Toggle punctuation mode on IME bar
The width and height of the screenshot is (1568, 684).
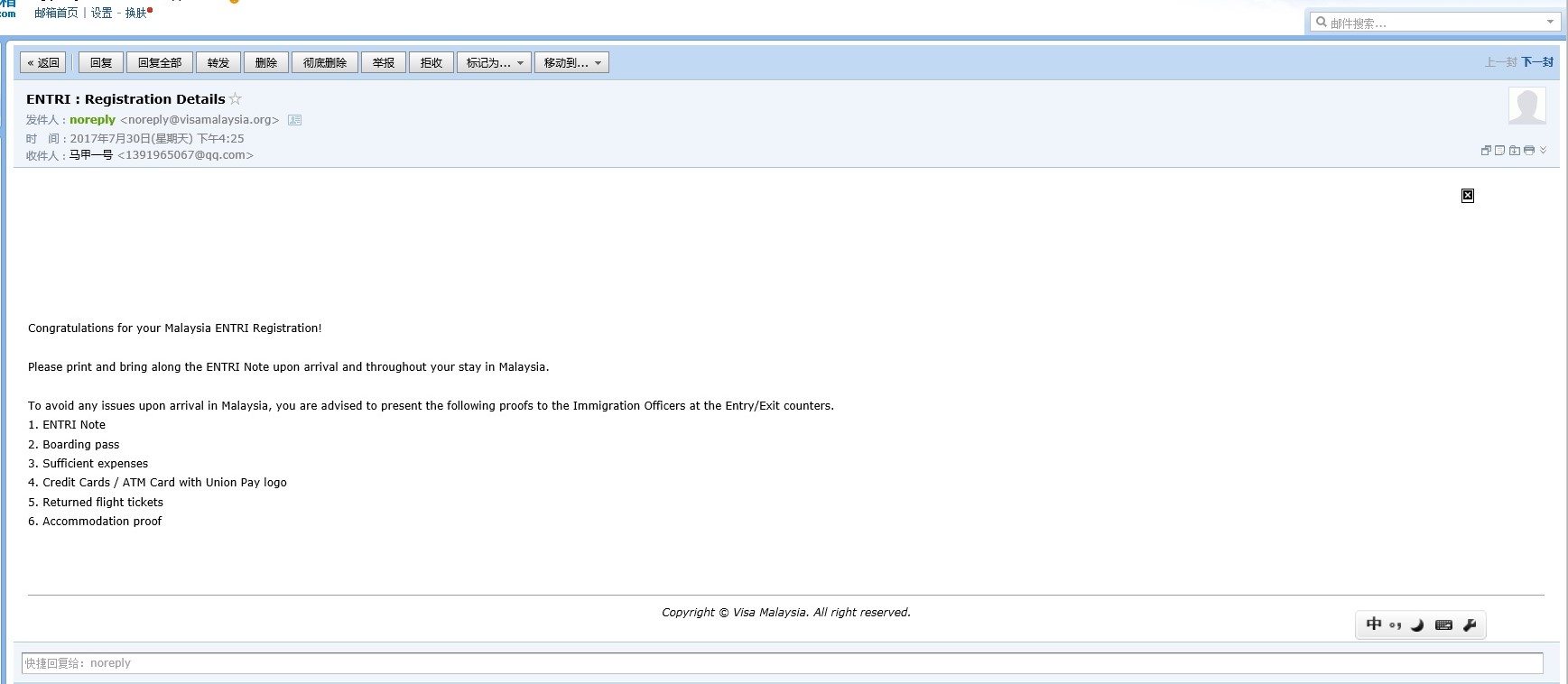point(1396,625)
